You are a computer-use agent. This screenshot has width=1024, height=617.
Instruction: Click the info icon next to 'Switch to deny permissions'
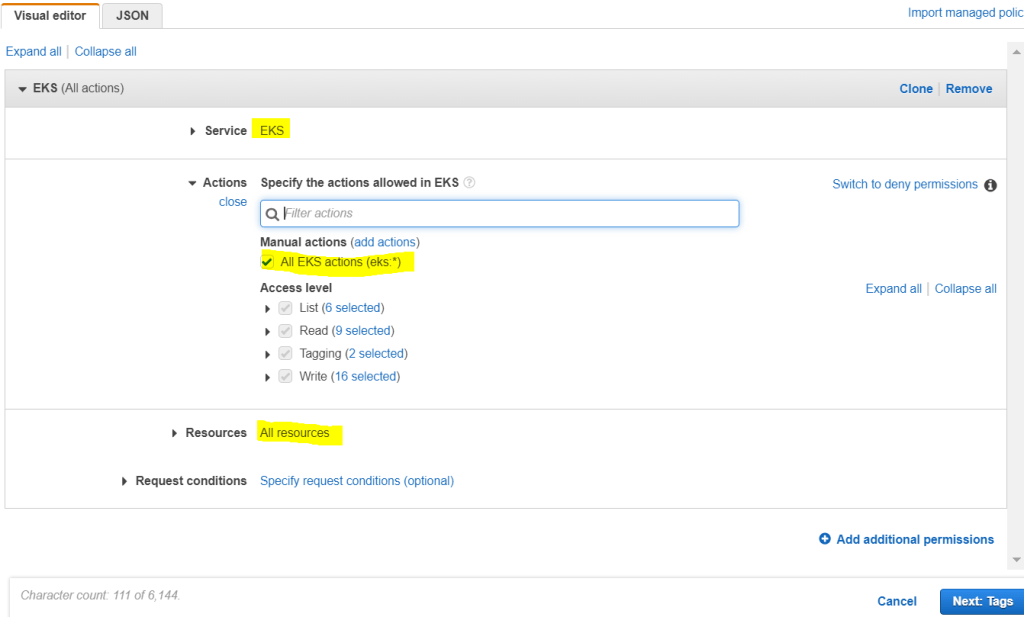click(x=990, y=185)
